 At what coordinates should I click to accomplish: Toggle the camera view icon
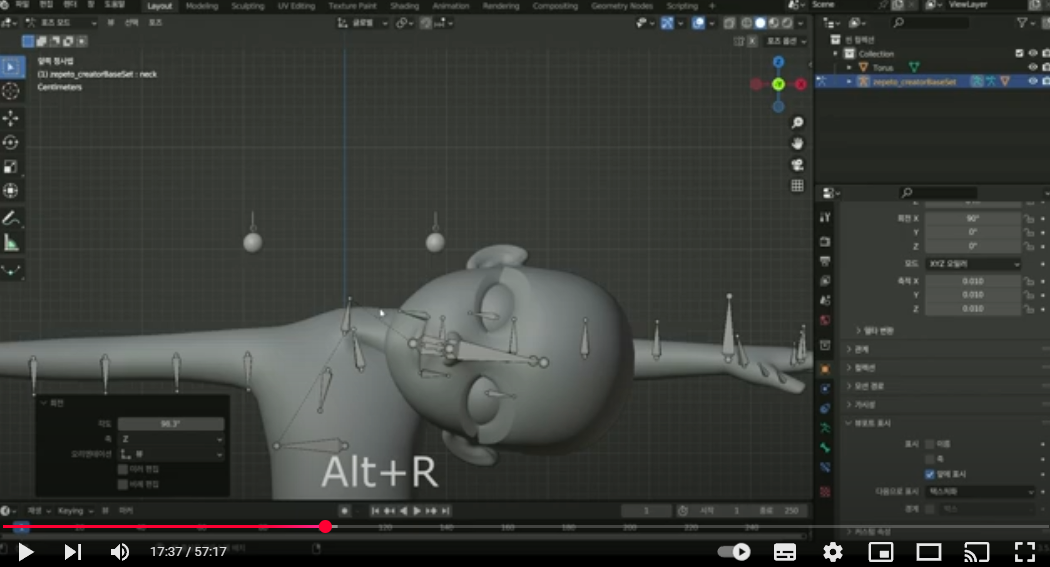797,165
